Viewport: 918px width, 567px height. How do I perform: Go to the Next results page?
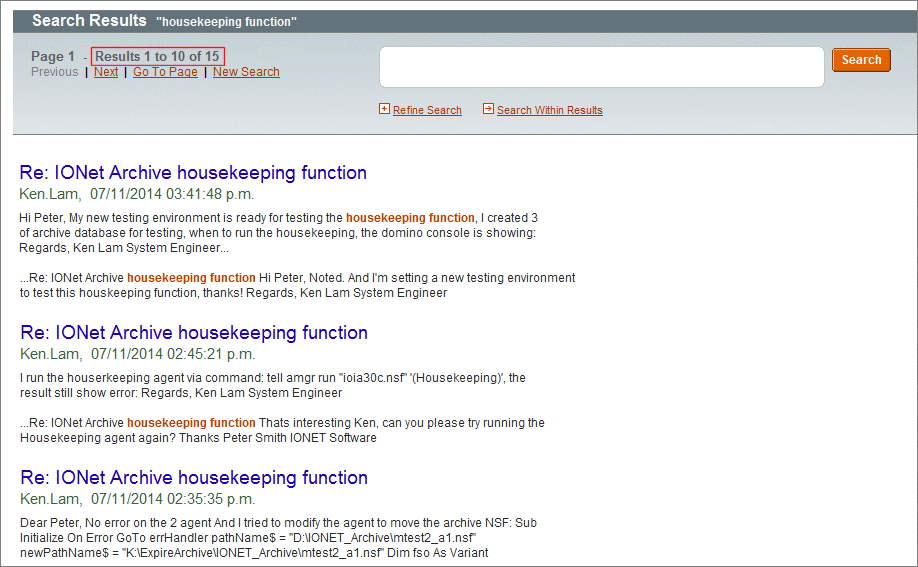[x=106, y=72]
